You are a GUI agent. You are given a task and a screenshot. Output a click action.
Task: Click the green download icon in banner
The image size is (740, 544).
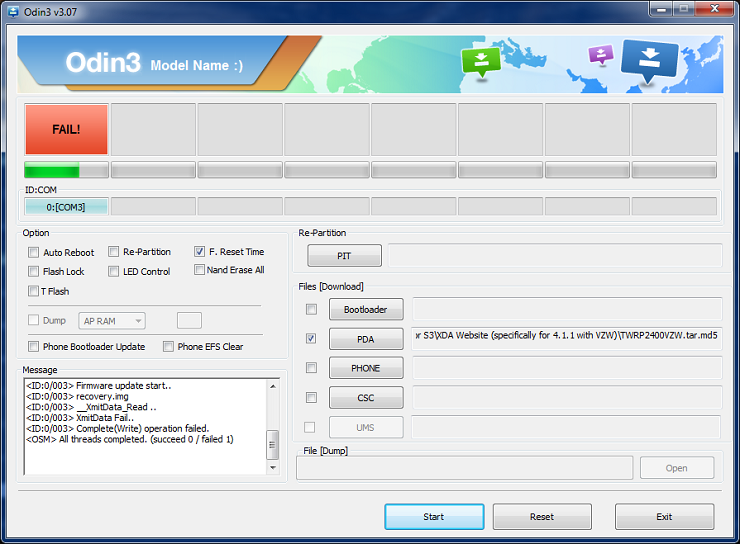click(x=481, y=60)
